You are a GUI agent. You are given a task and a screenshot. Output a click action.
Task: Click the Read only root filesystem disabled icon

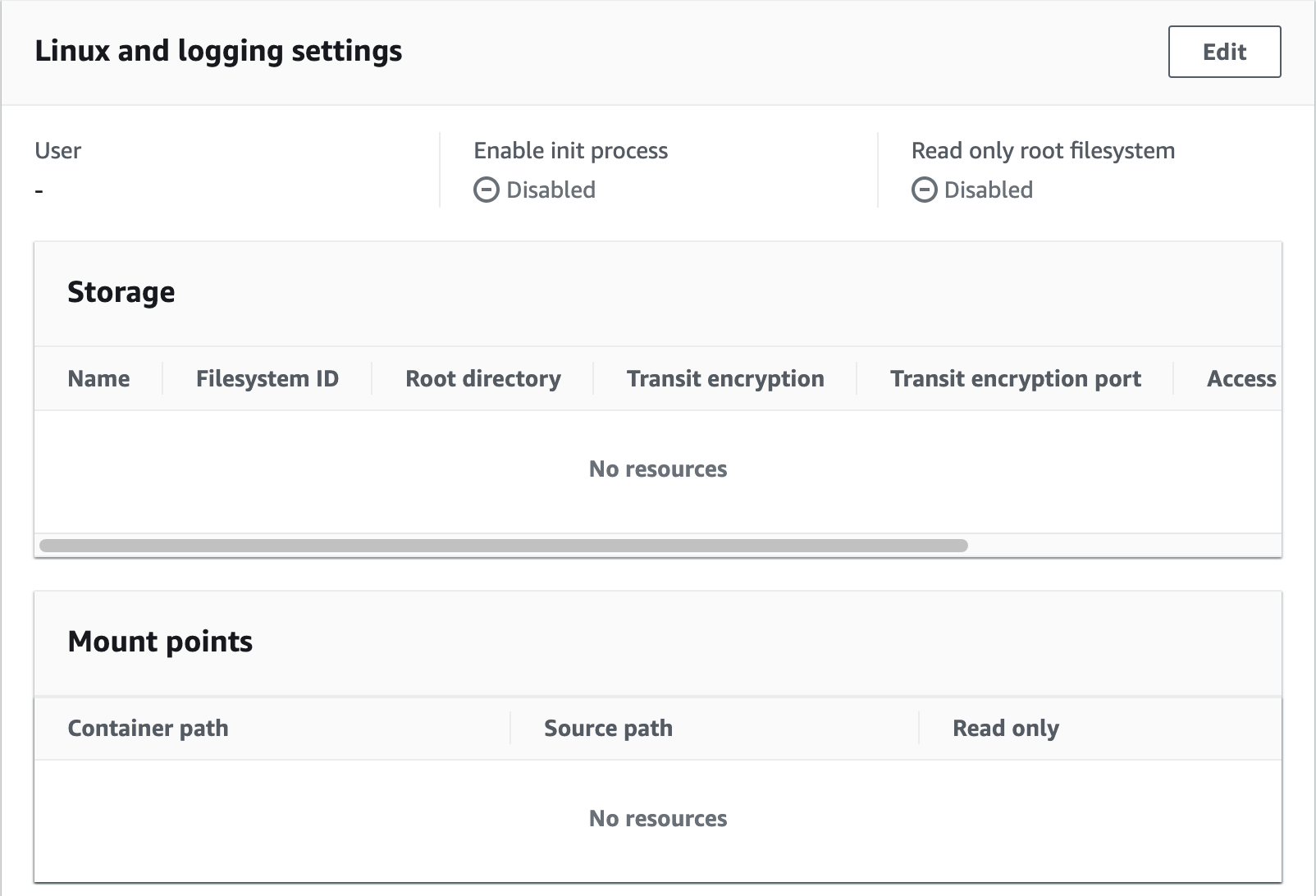924,190
